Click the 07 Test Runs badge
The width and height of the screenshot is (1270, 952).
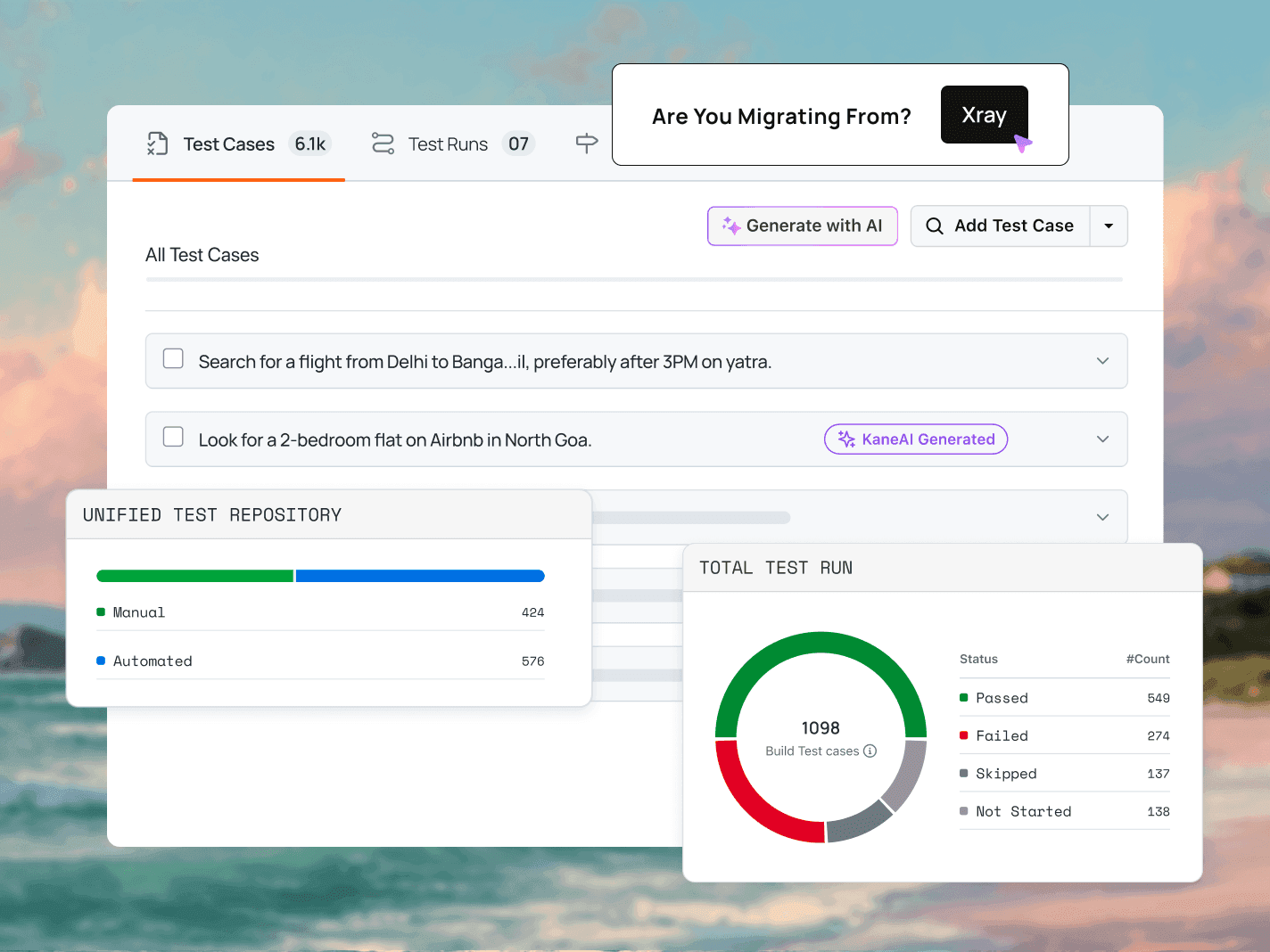[518, 144]
